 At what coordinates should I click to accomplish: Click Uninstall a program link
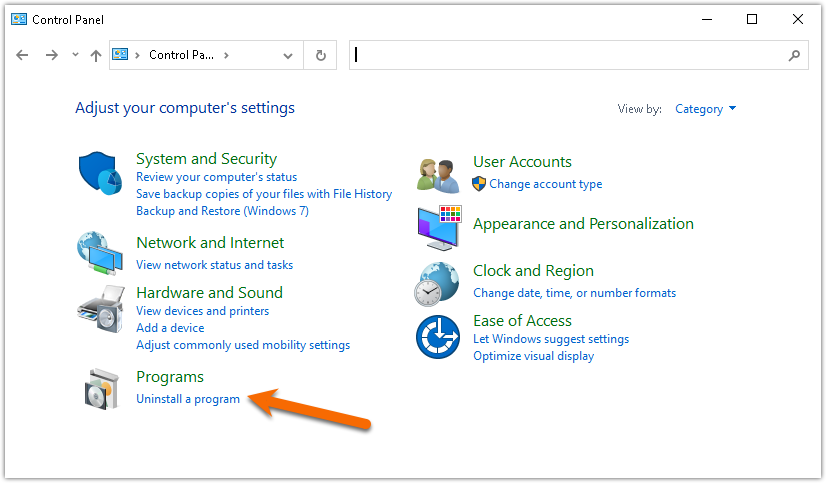(x=188, y=399)
